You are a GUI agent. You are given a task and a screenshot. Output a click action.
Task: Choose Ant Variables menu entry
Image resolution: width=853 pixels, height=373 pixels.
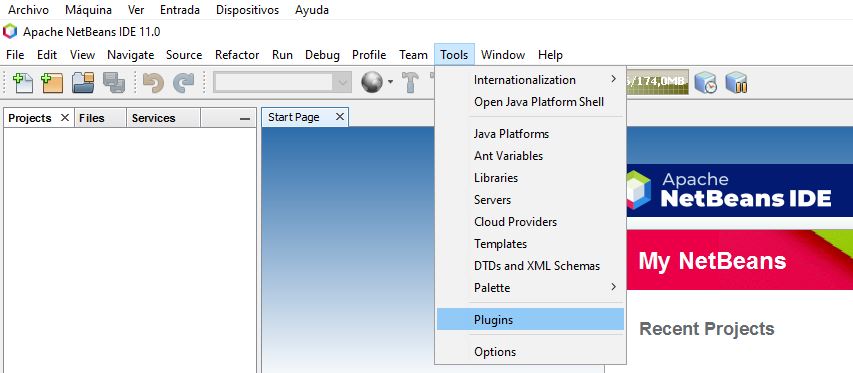530,156
